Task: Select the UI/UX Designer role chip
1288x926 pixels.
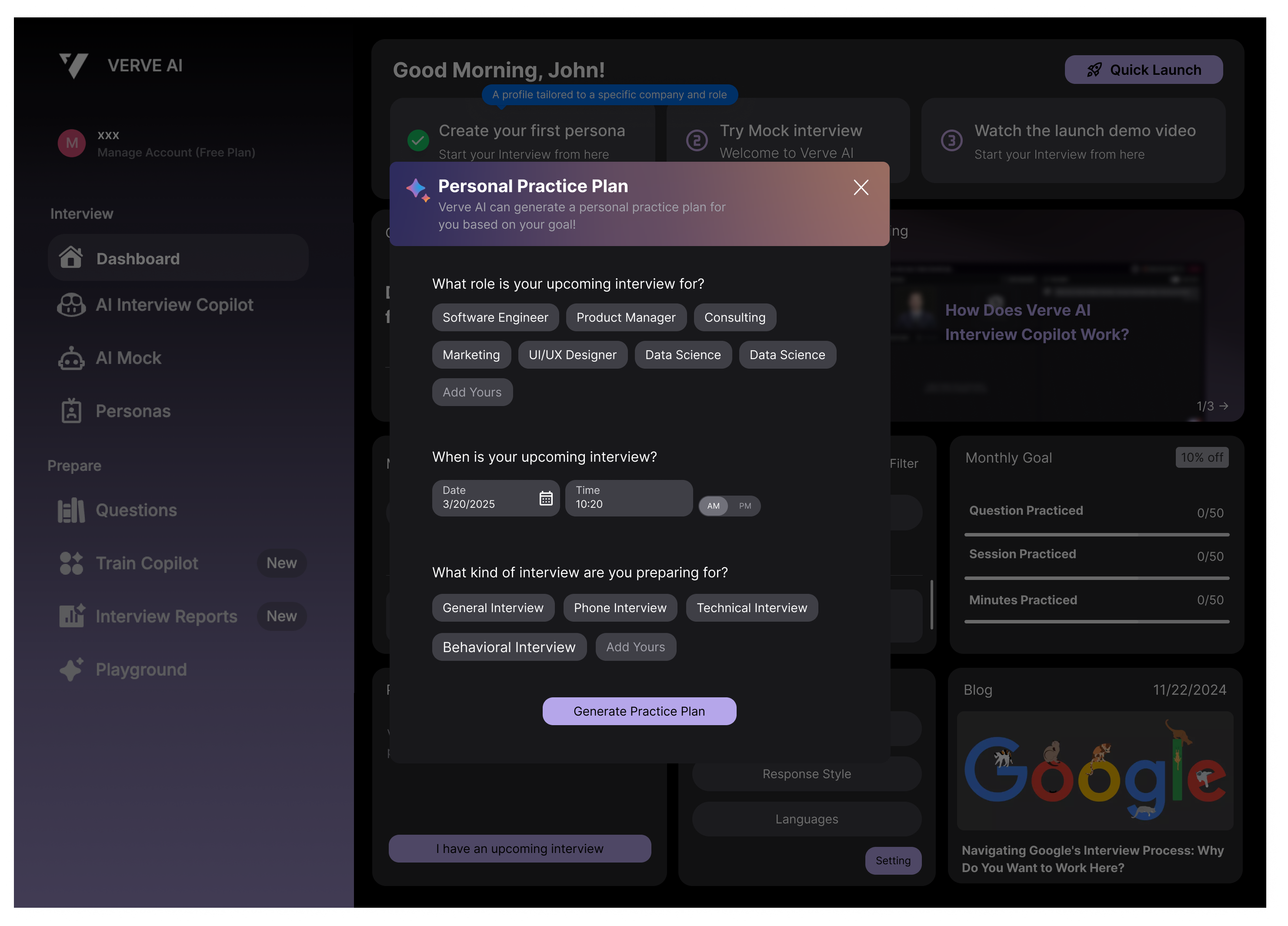Action: point(572,356)
